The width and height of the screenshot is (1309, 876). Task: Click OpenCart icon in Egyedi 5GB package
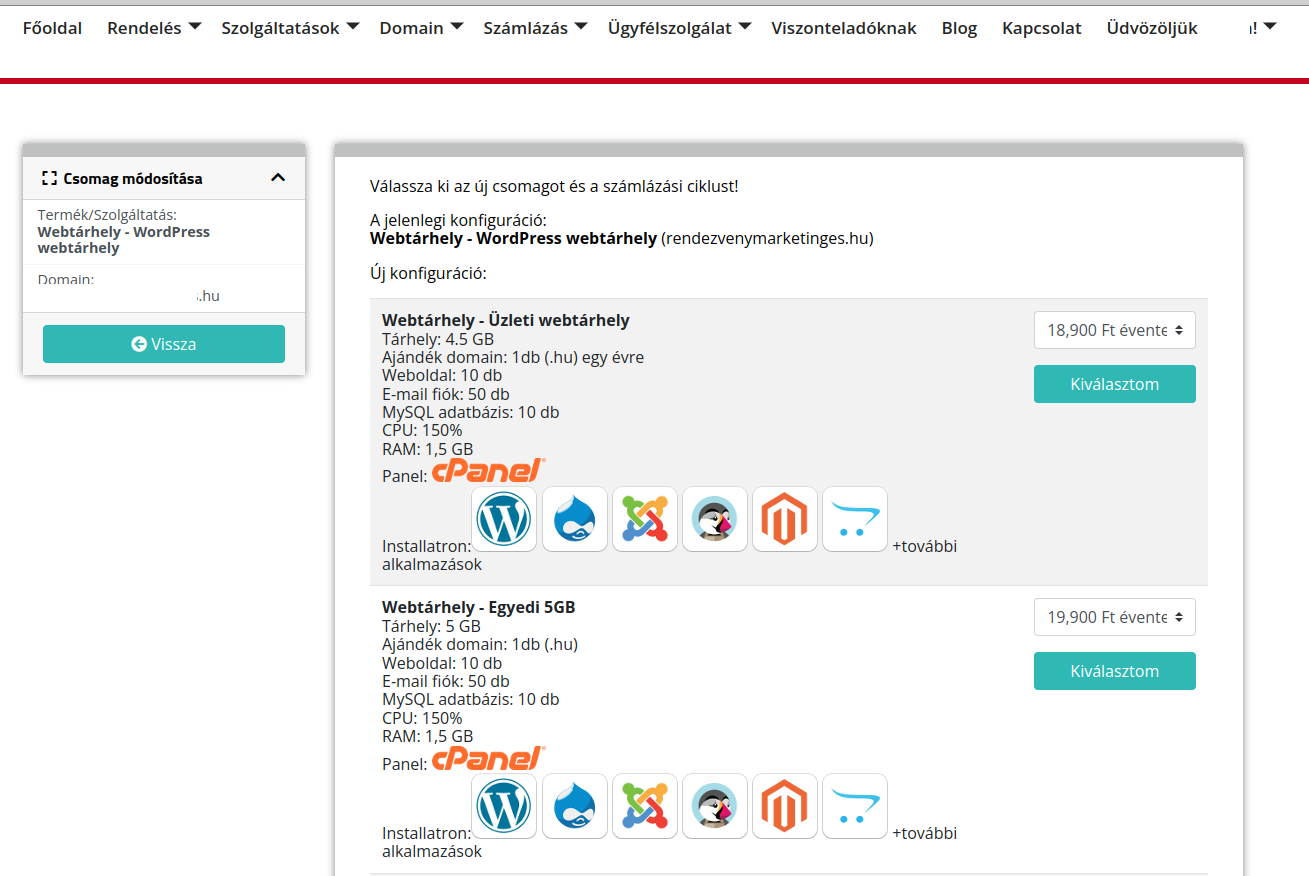pyautogui.click(x=855, y=806)
